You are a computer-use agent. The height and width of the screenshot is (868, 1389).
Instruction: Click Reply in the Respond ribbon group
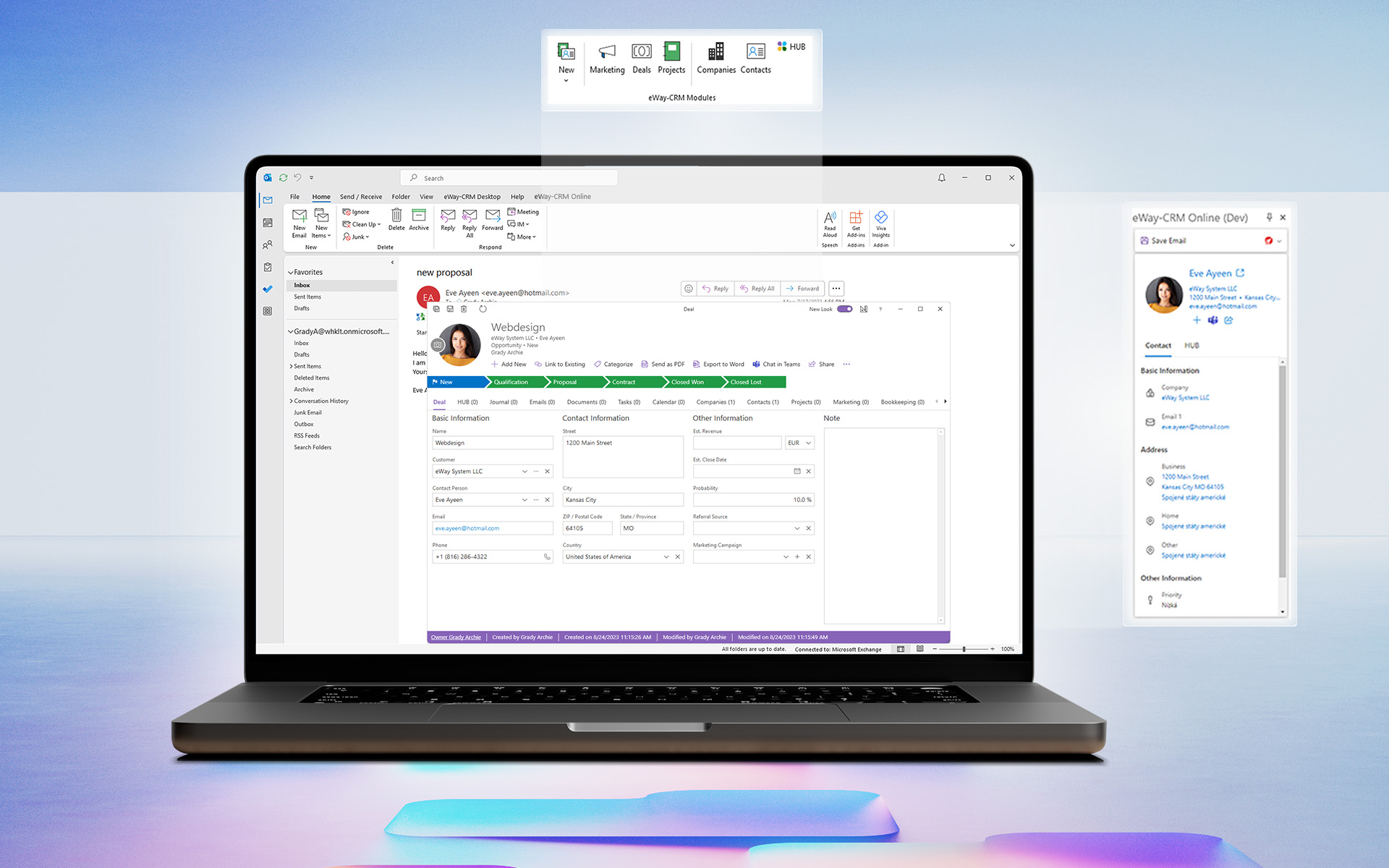(x=448, y=220)
